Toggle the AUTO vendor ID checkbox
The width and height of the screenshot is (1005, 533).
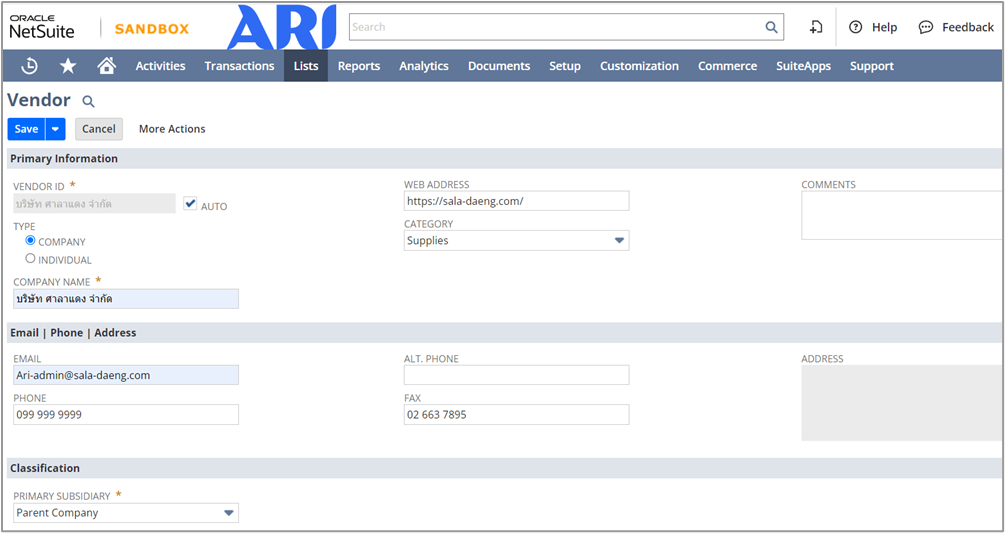[x=190, y=204]
